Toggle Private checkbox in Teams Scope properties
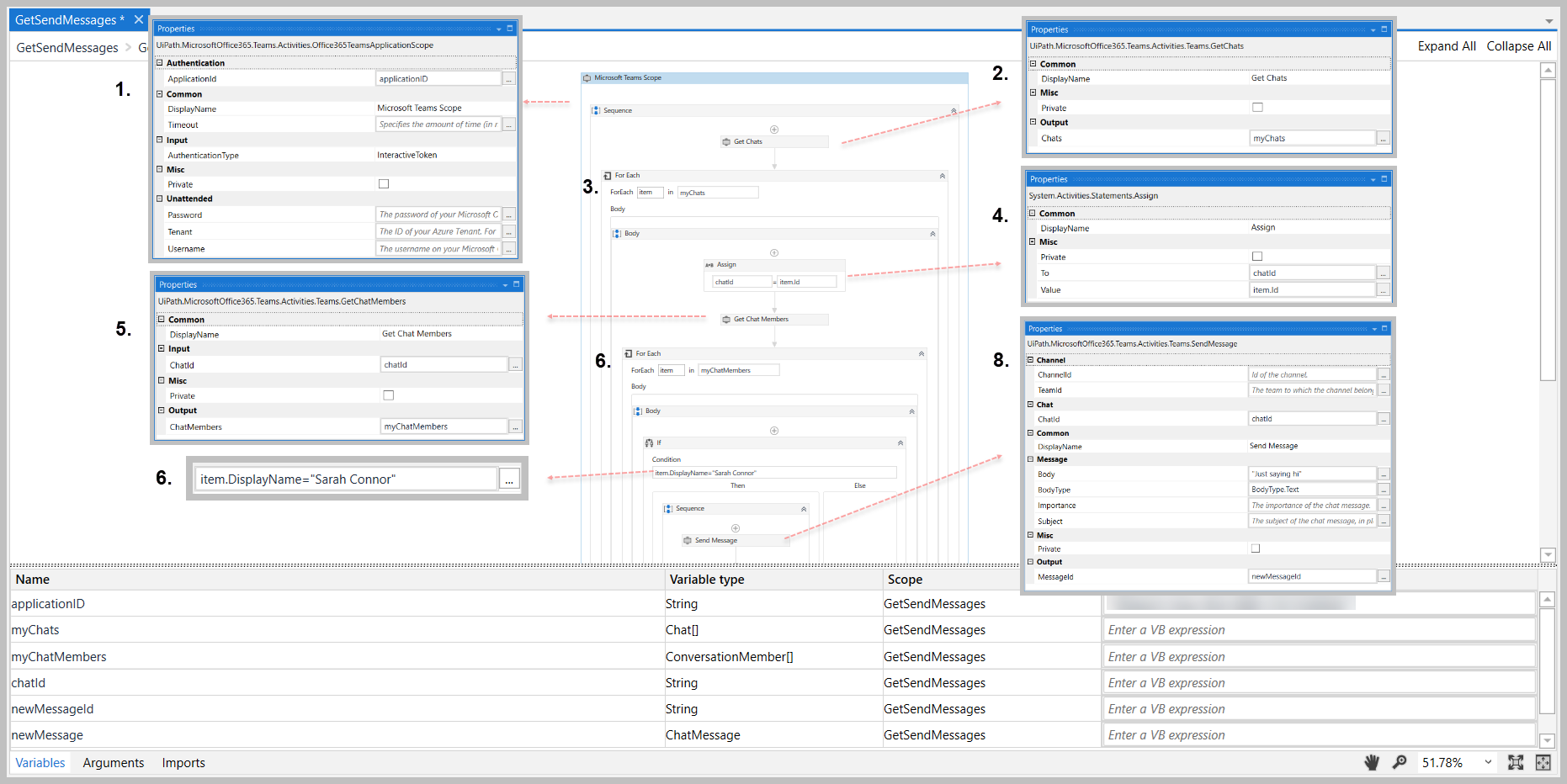Image resolution: width=1567 pixels, height=784 pixels. tap(384, 184)
